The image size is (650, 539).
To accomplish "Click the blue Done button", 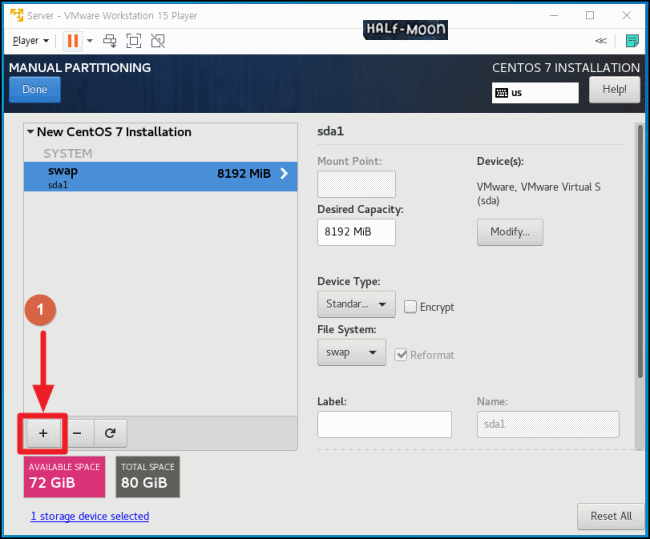I will [x=35, y=89].
